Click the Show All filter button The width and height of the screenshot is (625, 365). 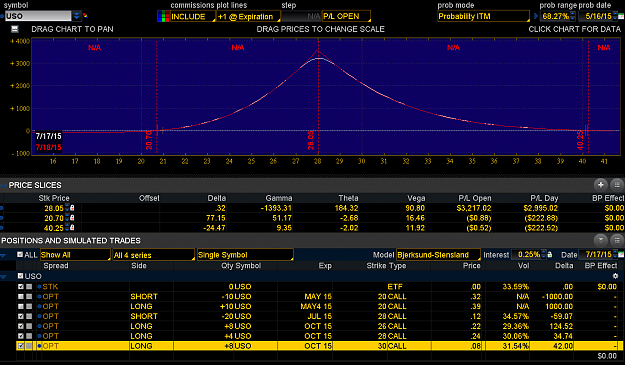coord(75,255)
